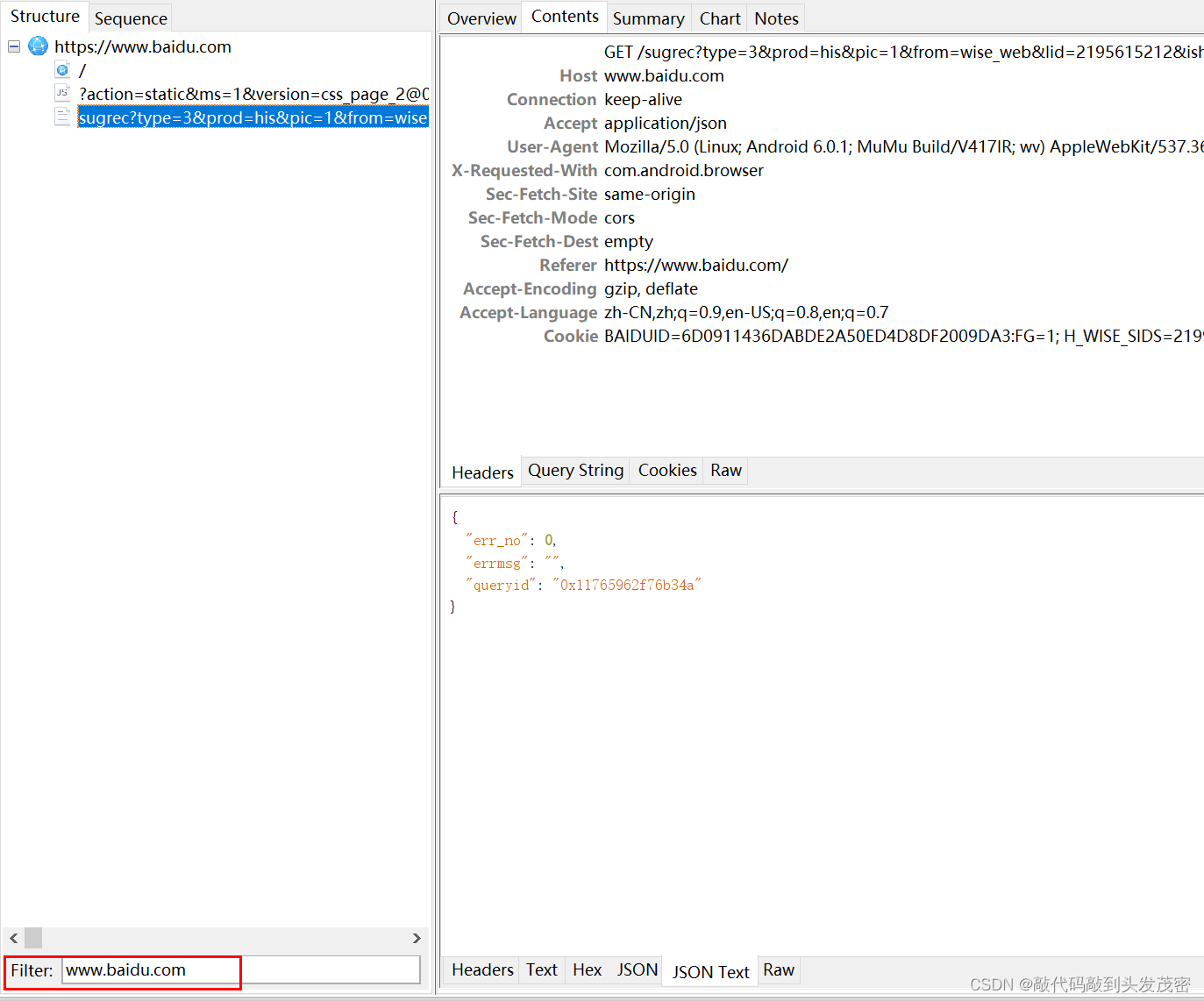The height and width of the screenshot is (1001, 1204).
Task: Click the horizontal scrollbar thumb in Structure pane
Action: coord(33,938)
